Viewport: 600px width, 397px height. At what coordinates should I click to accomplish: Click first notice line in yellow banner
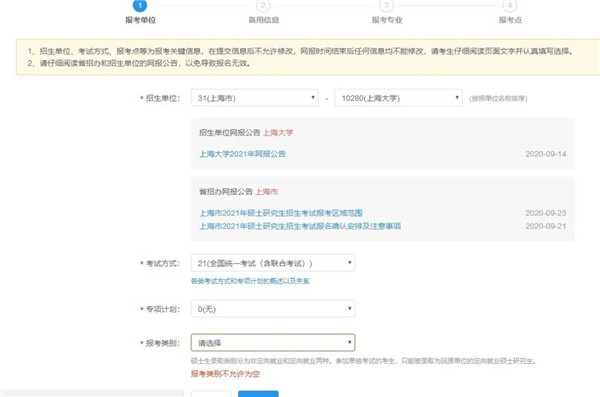[300, 51]
